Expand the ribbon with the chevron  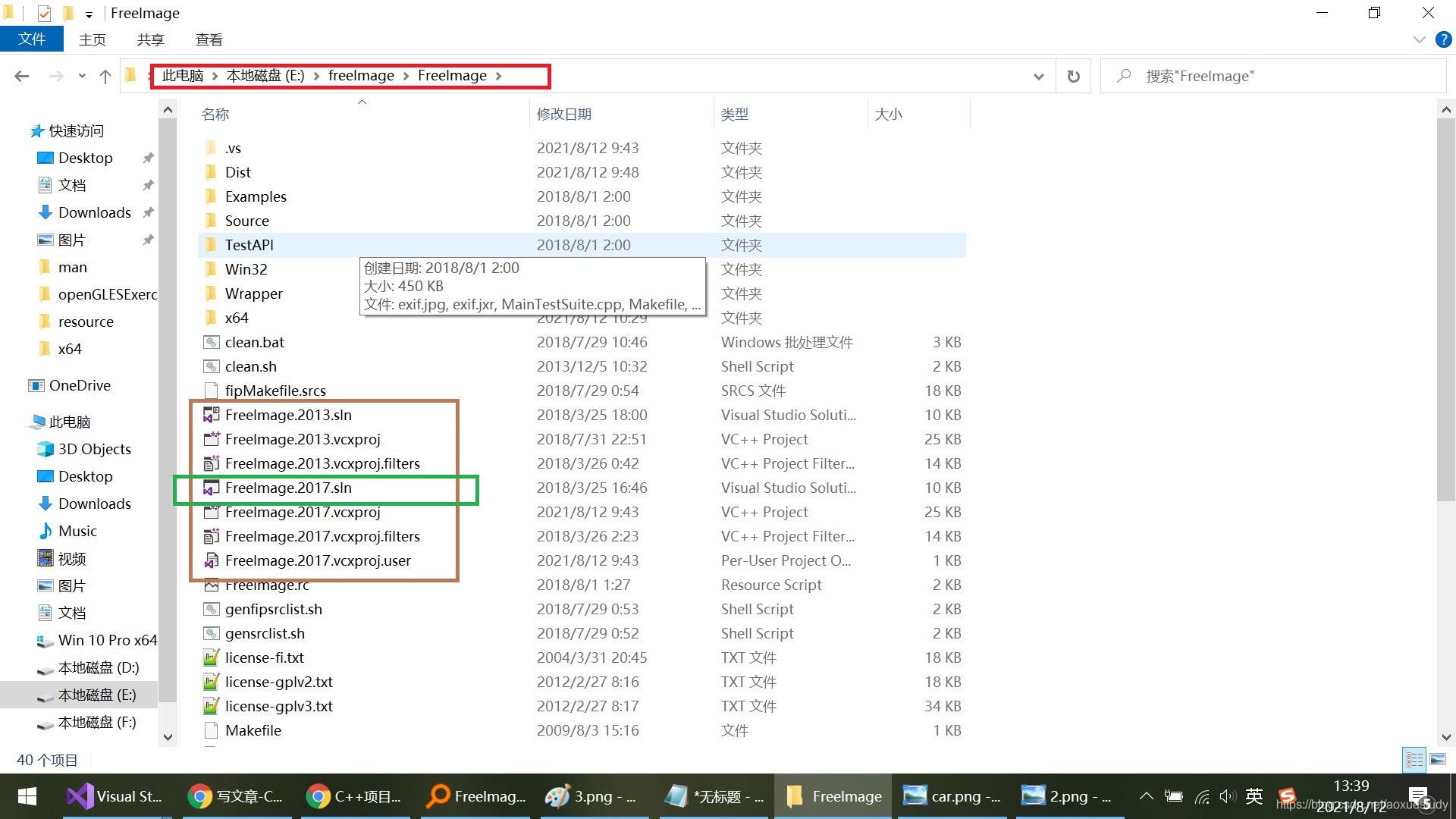1419,39
